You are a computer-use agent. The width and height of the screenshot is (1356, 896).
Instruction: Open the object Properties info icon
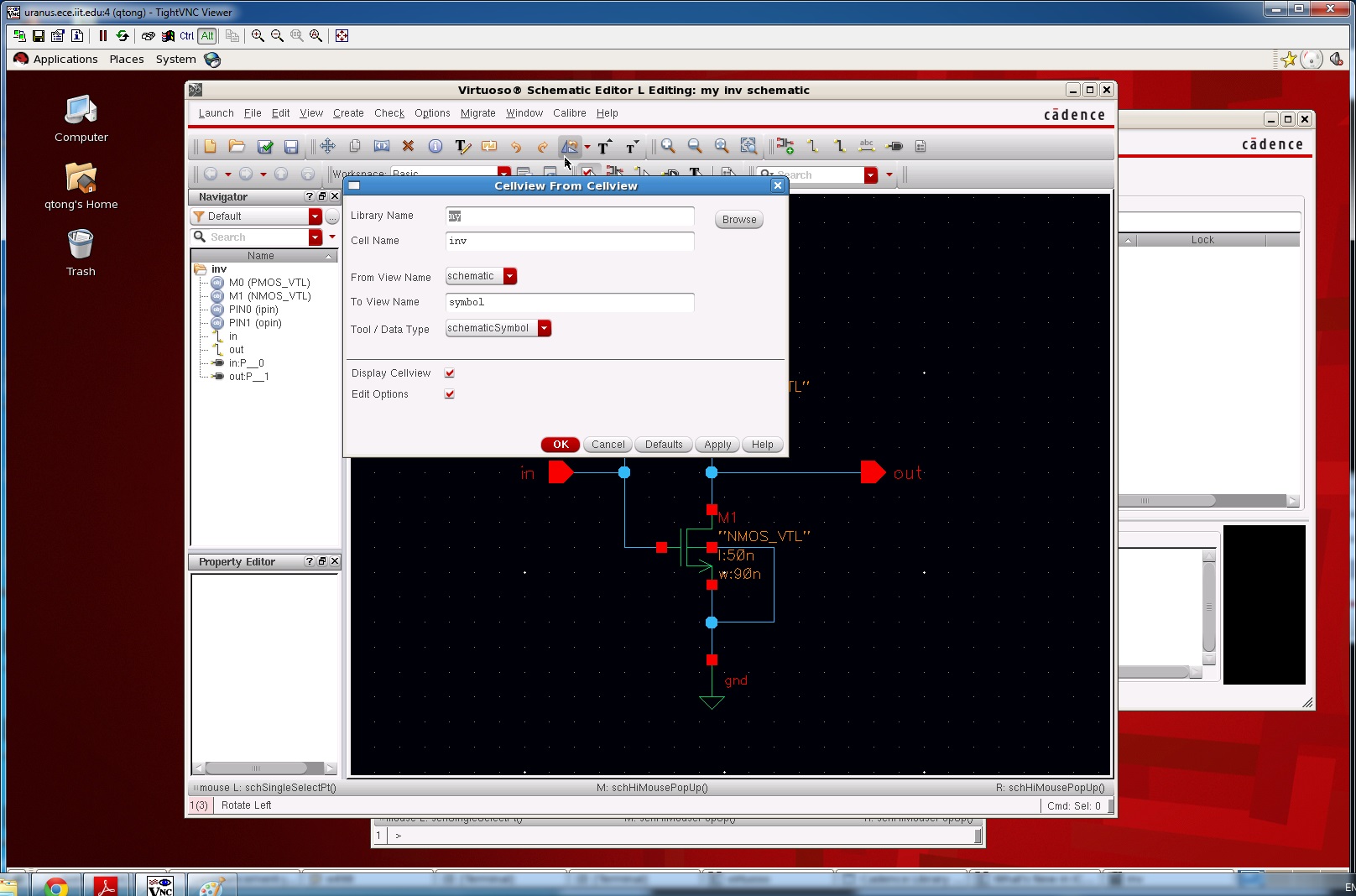435,146
